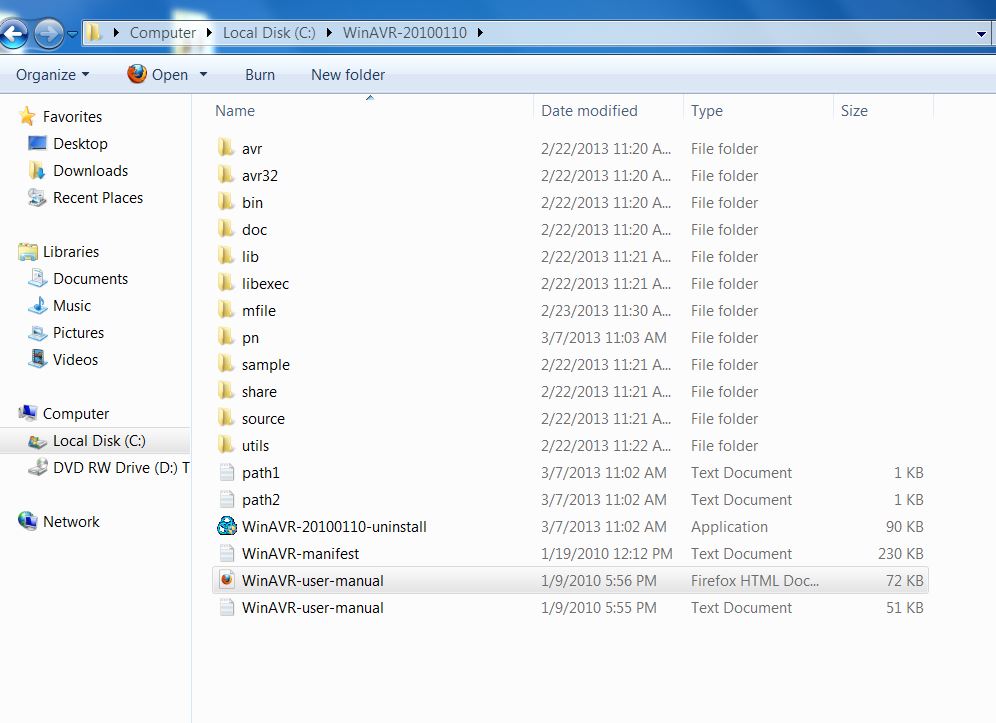Open Documents library in navigation pane

[x=90, y=279]
